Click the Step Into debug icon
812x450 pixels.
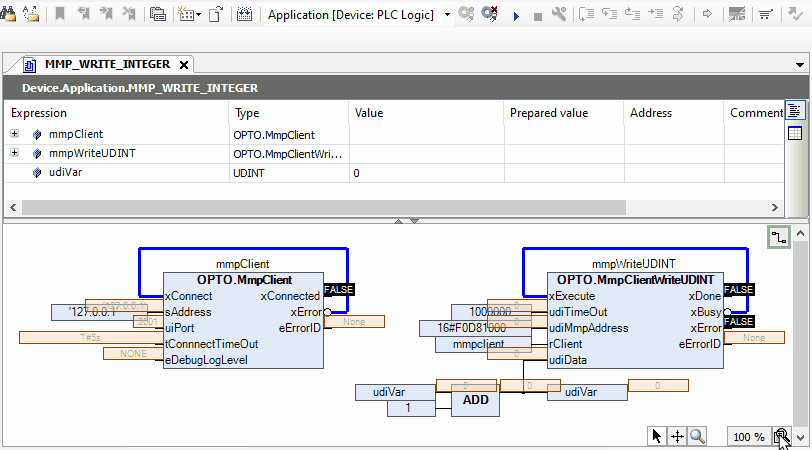pos(610,14)
